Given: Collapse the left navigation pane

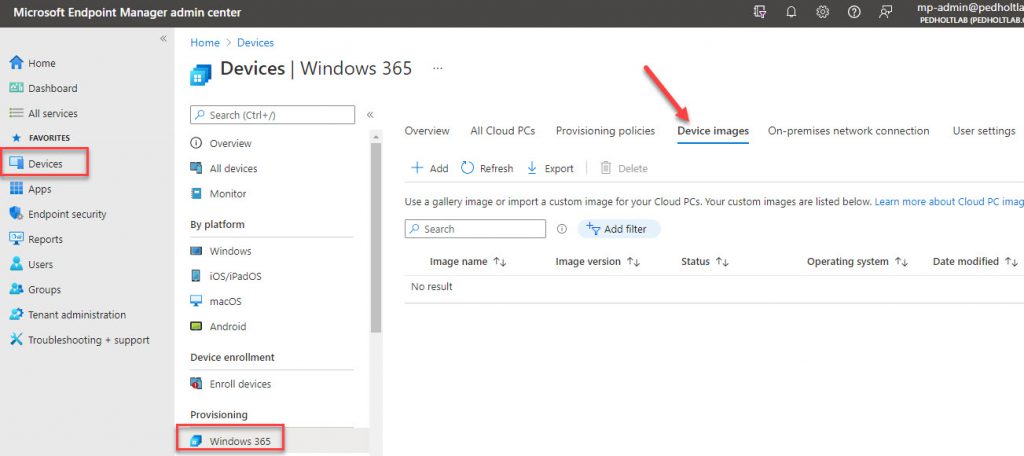Looking at the screenshot, I should click(163, 39).
